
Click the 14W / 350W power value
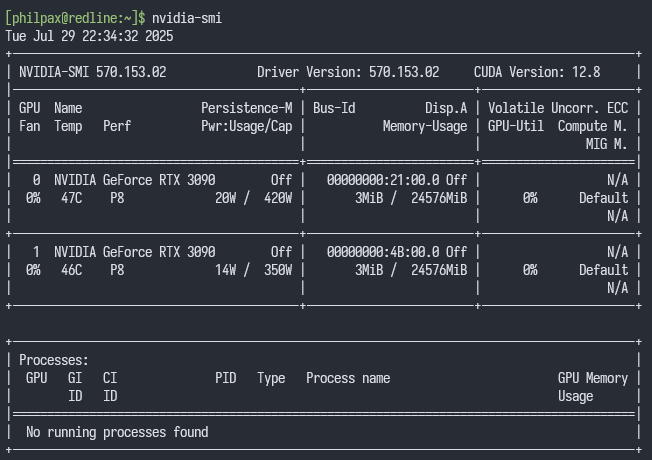[x=254, y=270]
